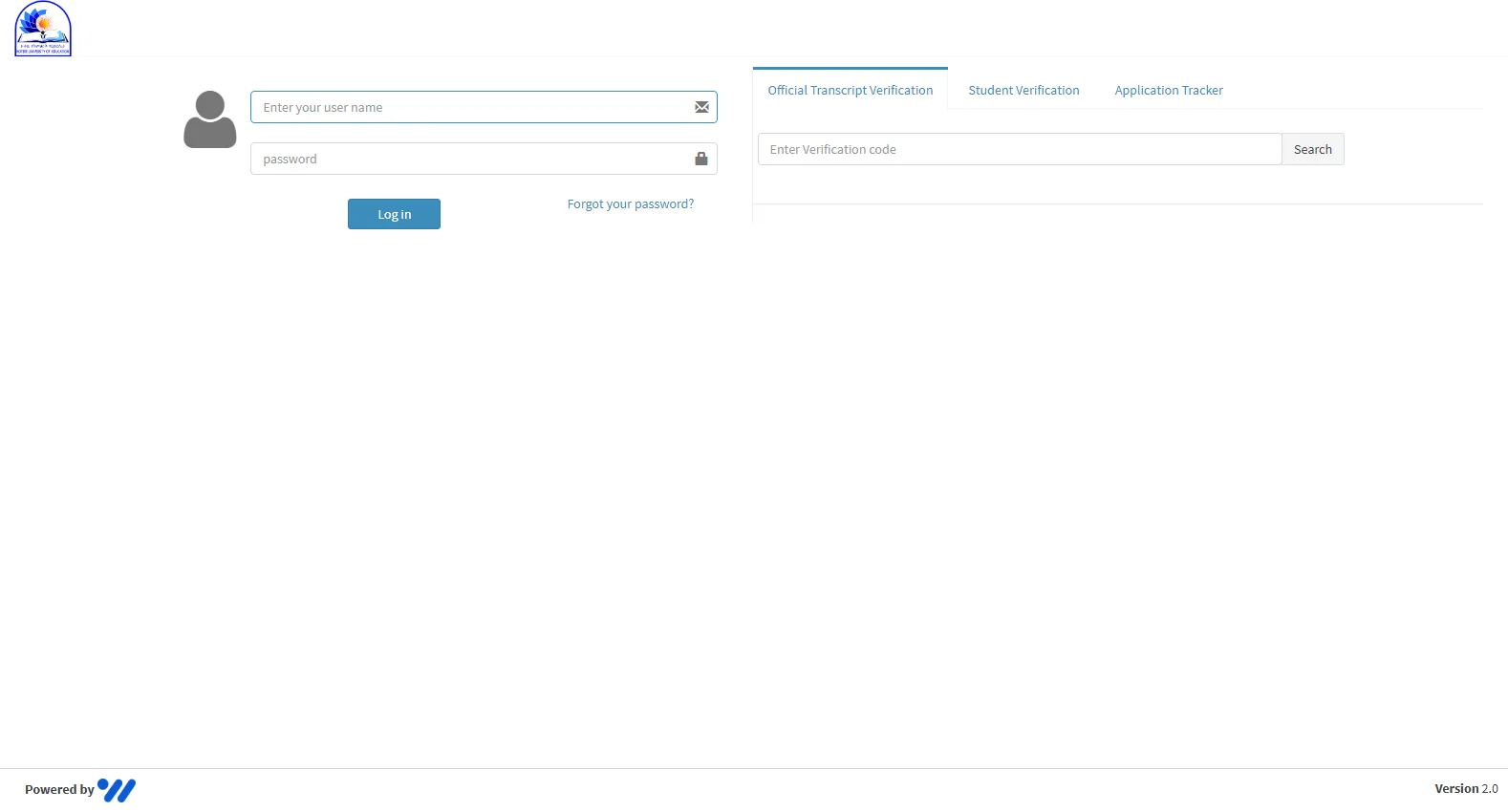Screen dimensions: 1508x812
Task: Focus the Enter your user name field
Action: [484, 107]
